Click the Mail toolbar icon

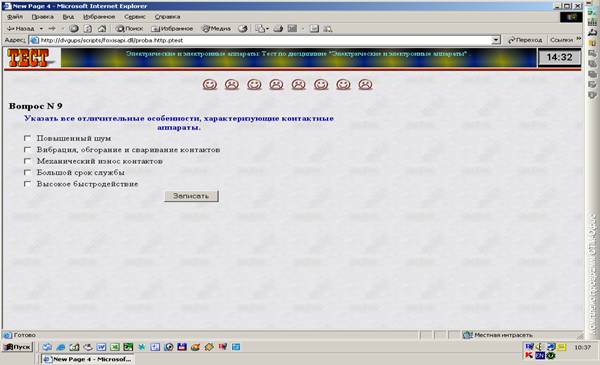pos(260,29)
